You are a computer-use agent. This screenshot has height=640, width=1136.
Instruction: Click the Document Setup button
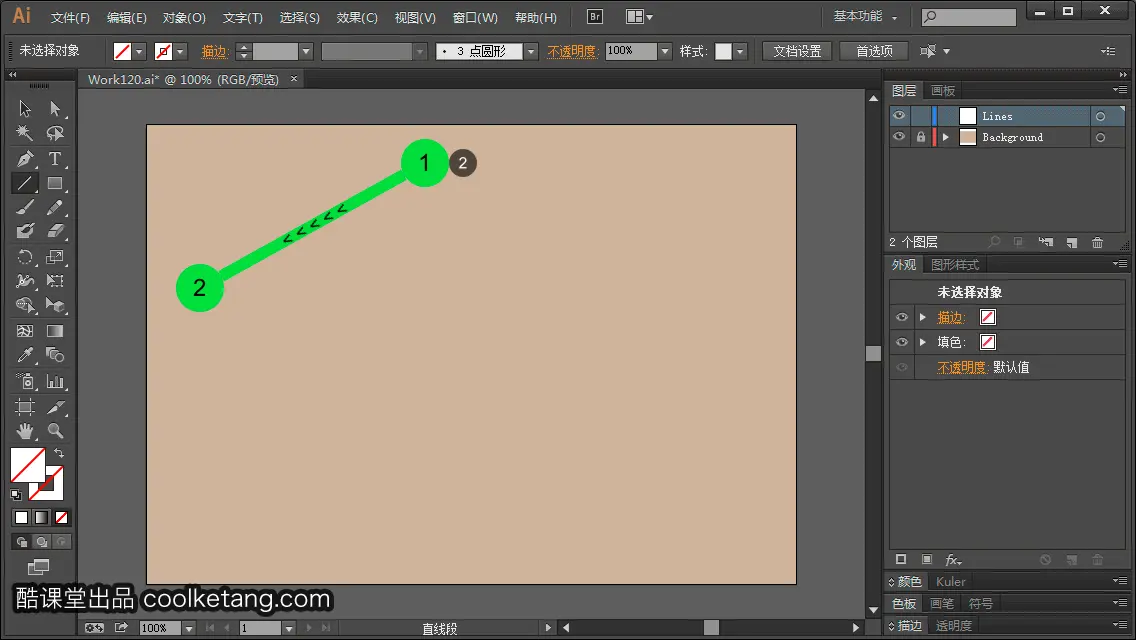(x=797, y=51)
